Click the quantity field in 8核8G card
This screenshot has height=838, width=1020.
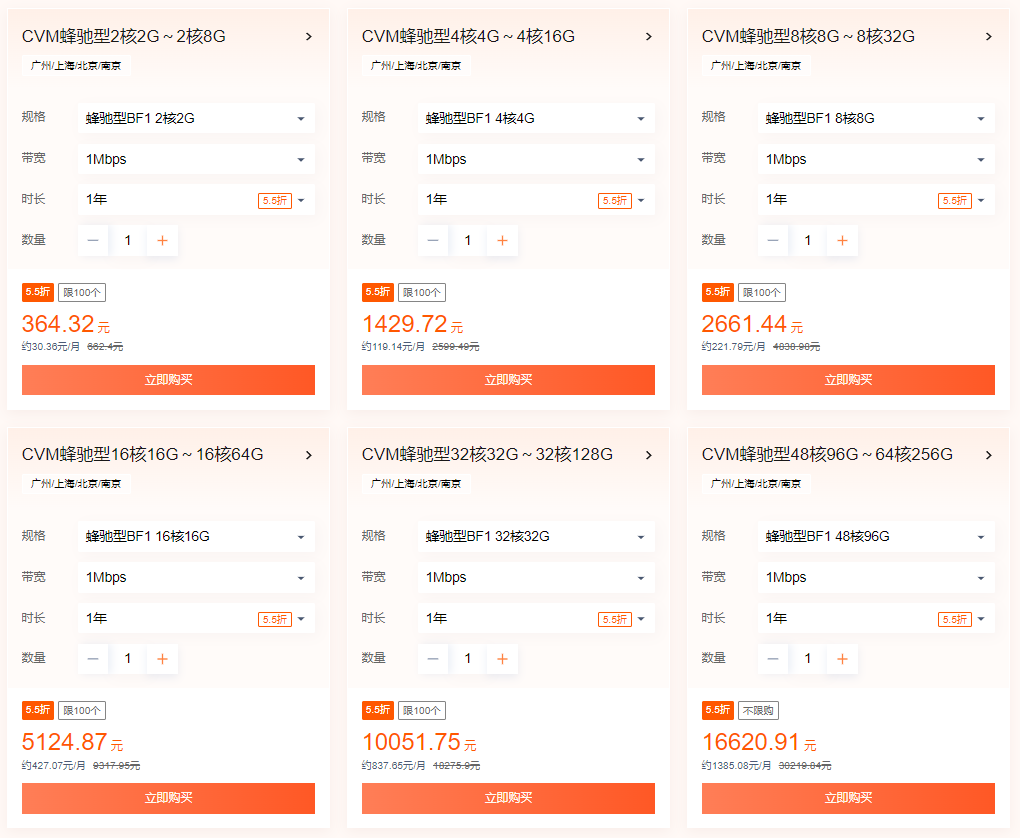pyautogui.click(x=807, y=241)
